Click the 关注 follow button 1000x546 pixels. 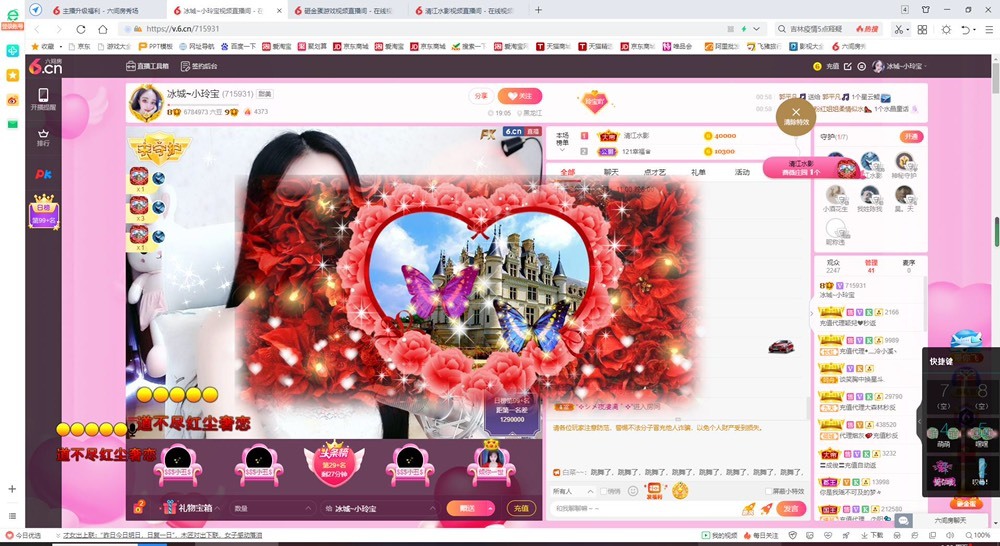(520, 96)
